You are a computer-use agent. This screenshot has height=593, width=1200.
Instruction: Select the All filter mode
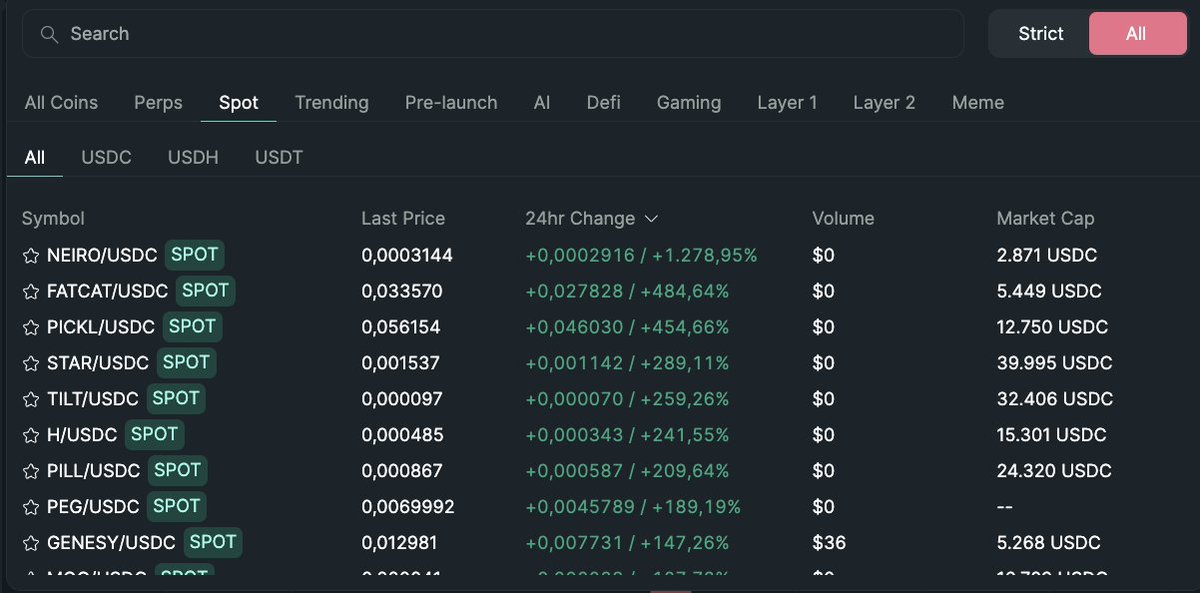tap(1135, 34)
